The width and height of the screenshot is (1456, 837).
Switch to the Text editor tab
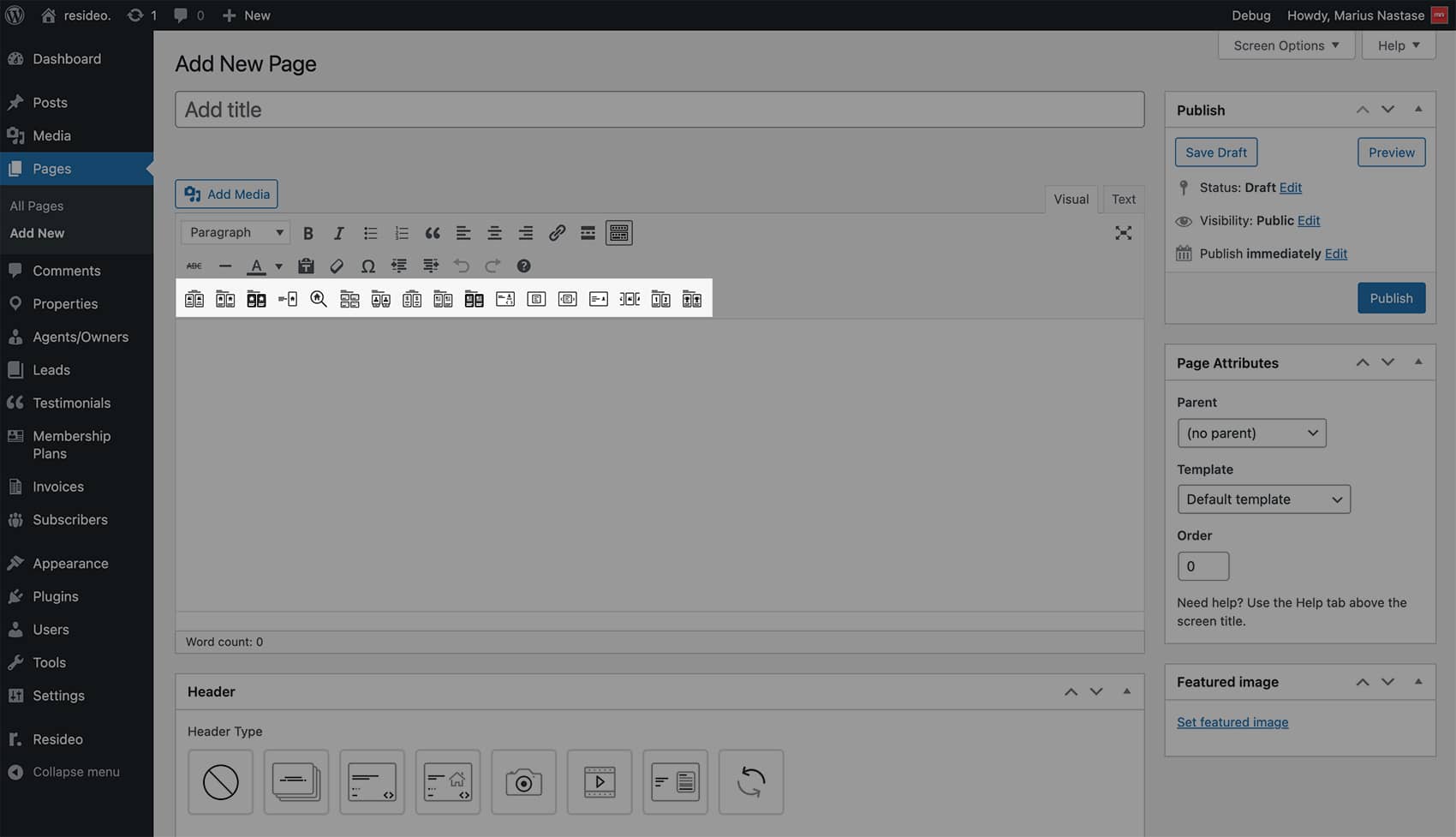1123,200
